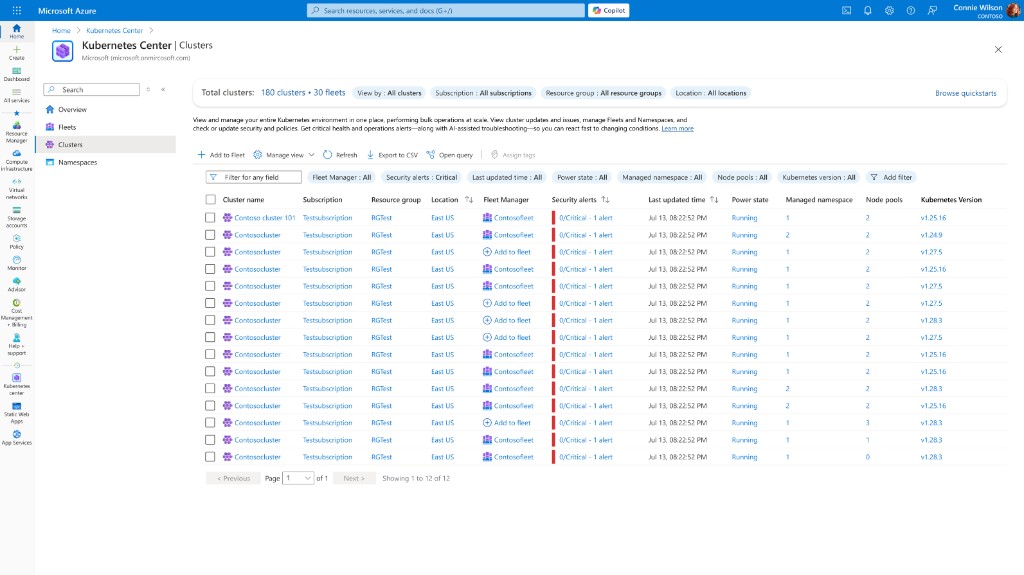This screenshot has width=1024, height=575.
Task: Open the Power state : All filter
Action: (x=582, y=177)
